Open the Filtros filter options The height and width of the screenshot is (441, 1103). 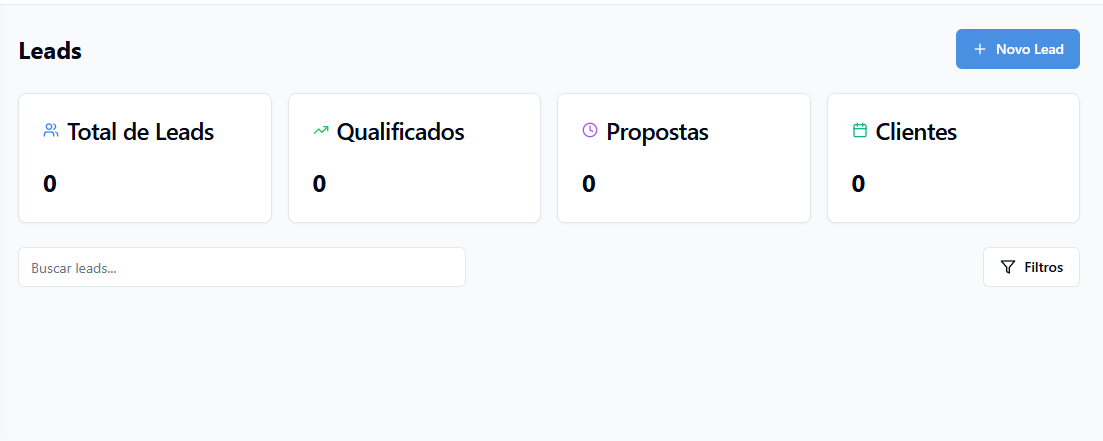(x=1031, y=267)
